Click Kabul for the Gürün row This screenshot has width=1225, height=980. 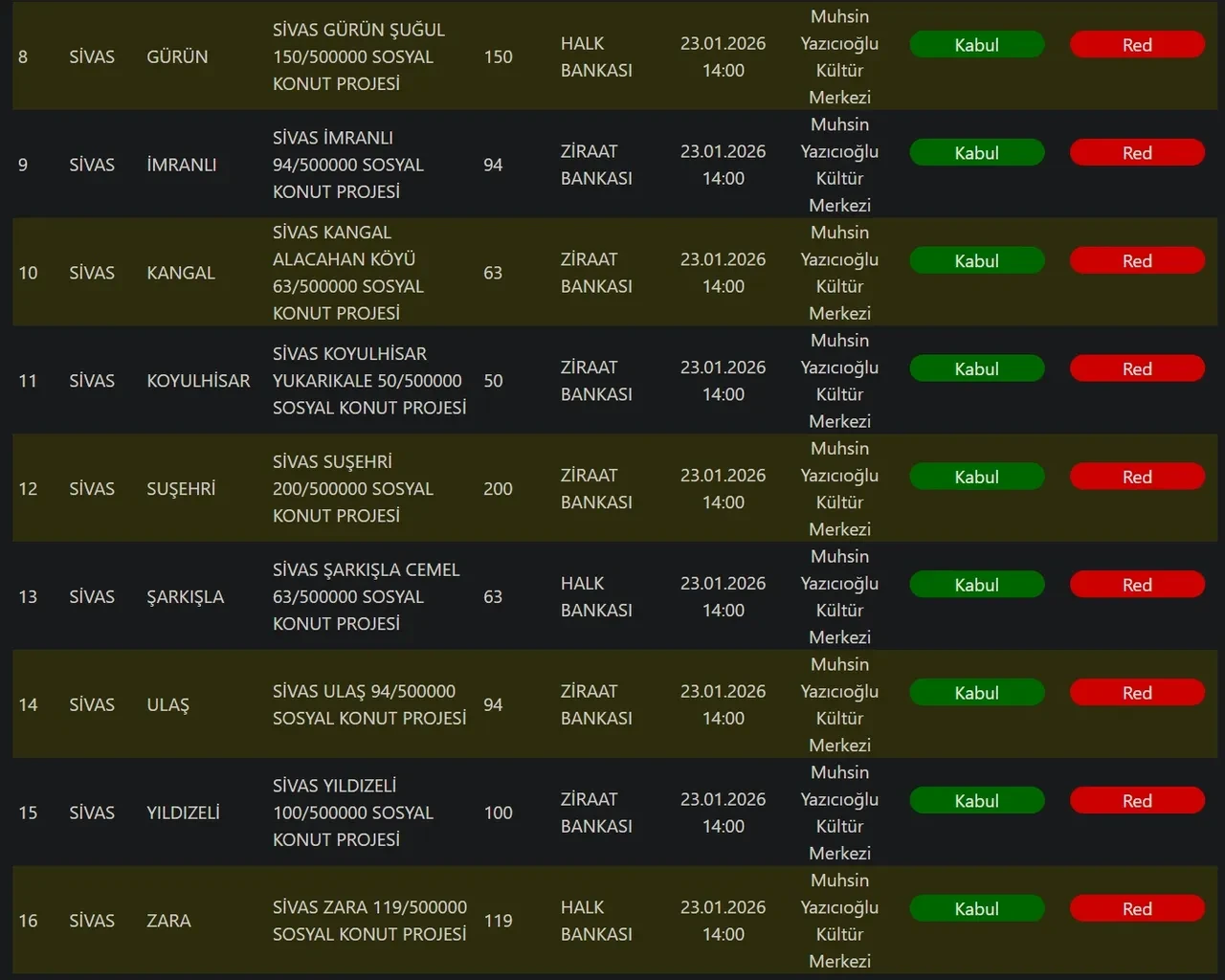tap(976, 45)
